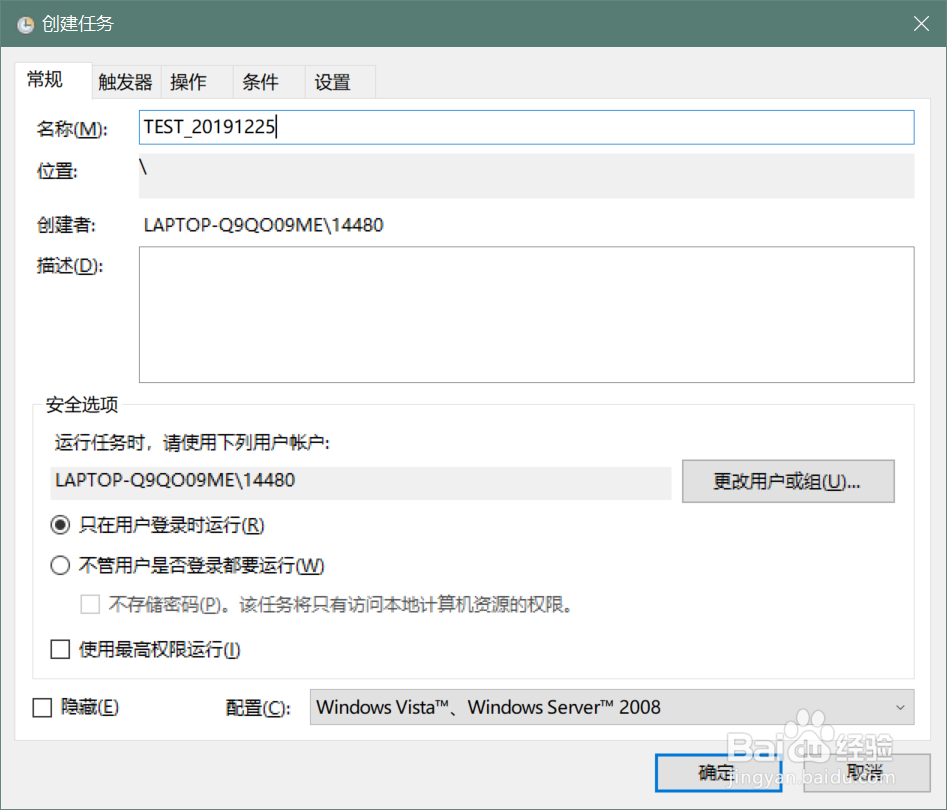The height and width of the screenshot is (810, 947).
Task: Toggle the 不存储密码 checkbox
Action: point(90,604)
